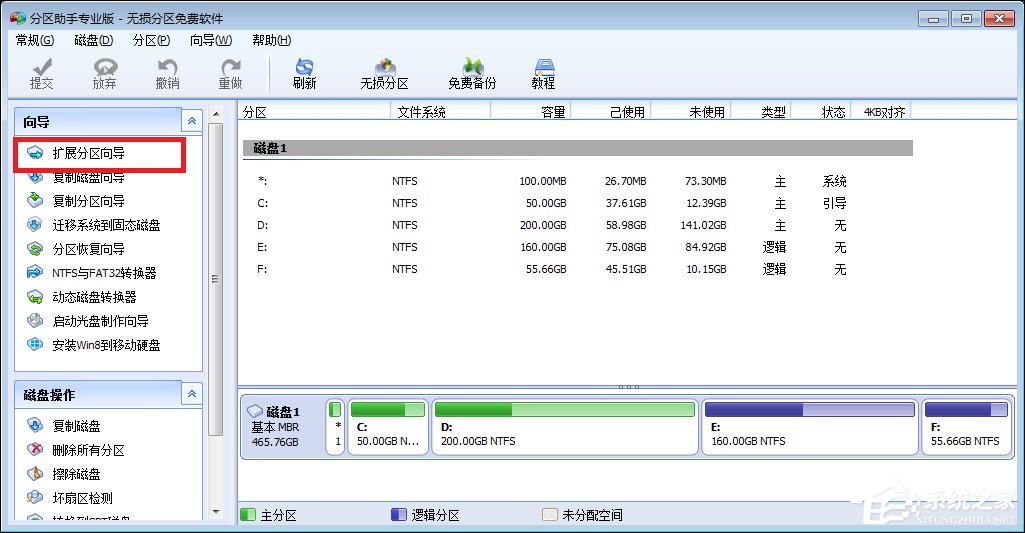The width and height of the screenshot is (1025, 533).
Task: Open the 常规(G) menu
Action: (35, 41)
